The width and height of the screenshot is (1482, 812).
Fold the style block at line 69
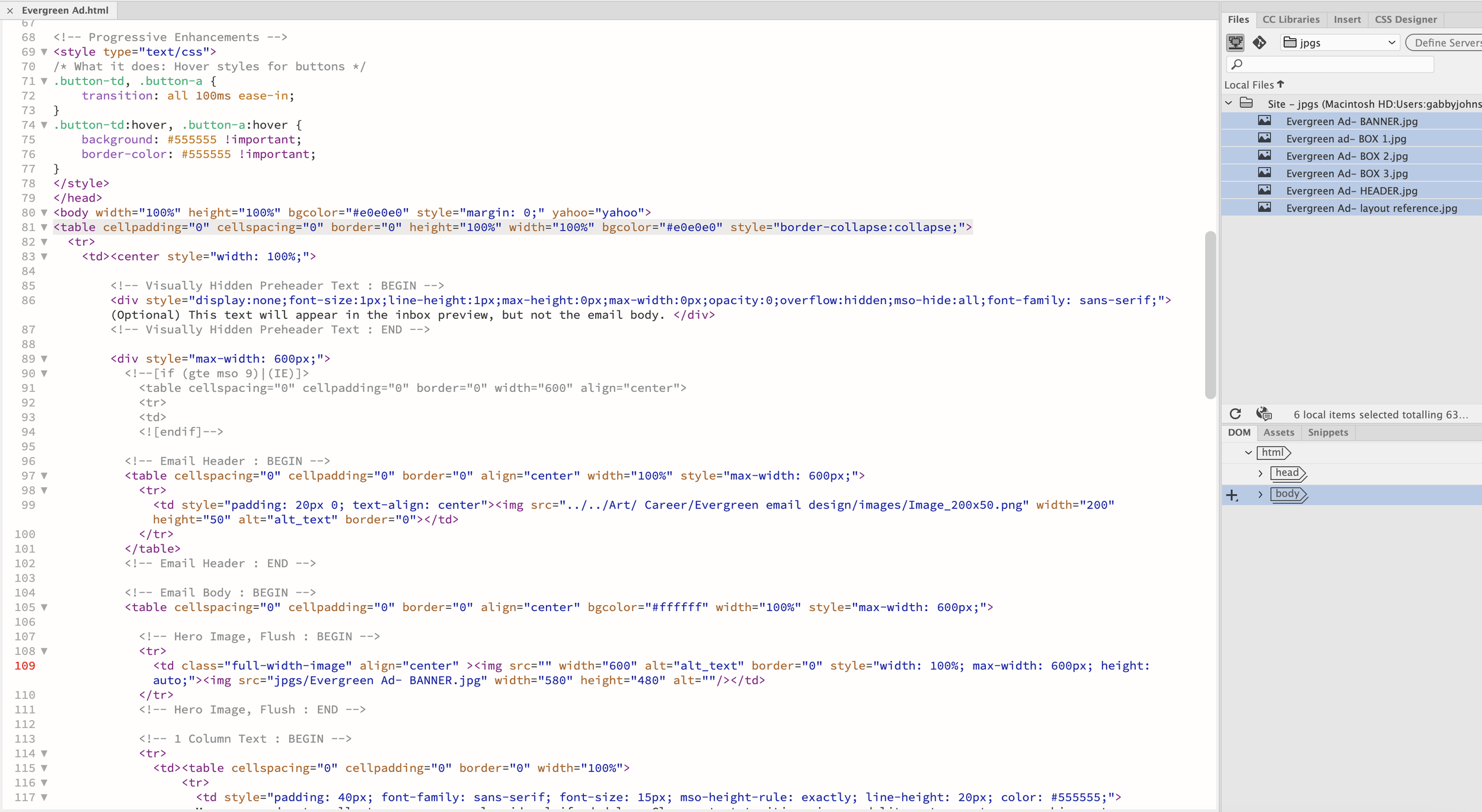tap(44, 52)
